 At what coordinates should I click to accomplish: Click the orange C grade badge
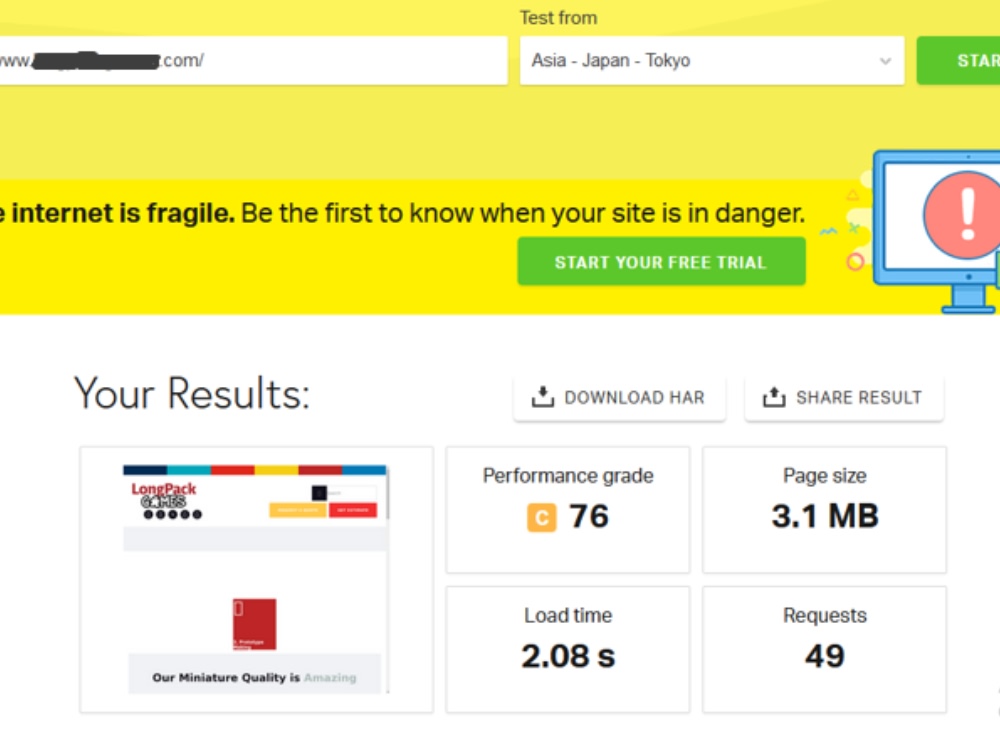click(541, 517)
